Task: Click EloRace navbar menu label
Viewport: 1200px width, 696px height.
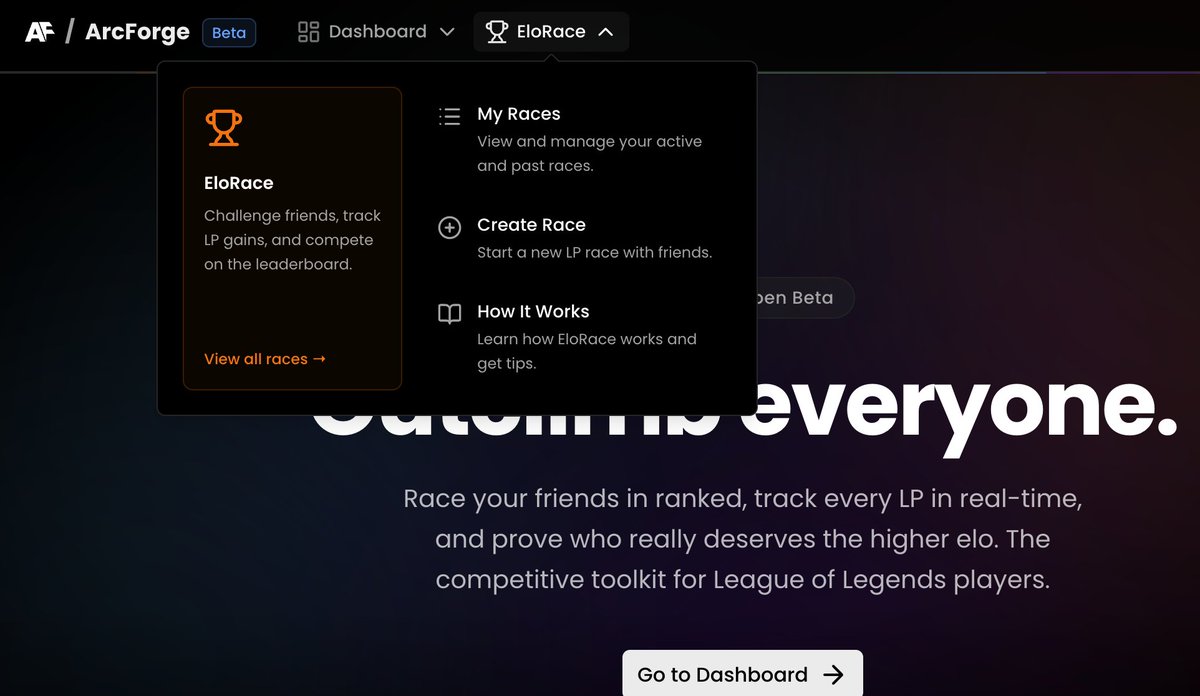Action: (x=551, y=32)
